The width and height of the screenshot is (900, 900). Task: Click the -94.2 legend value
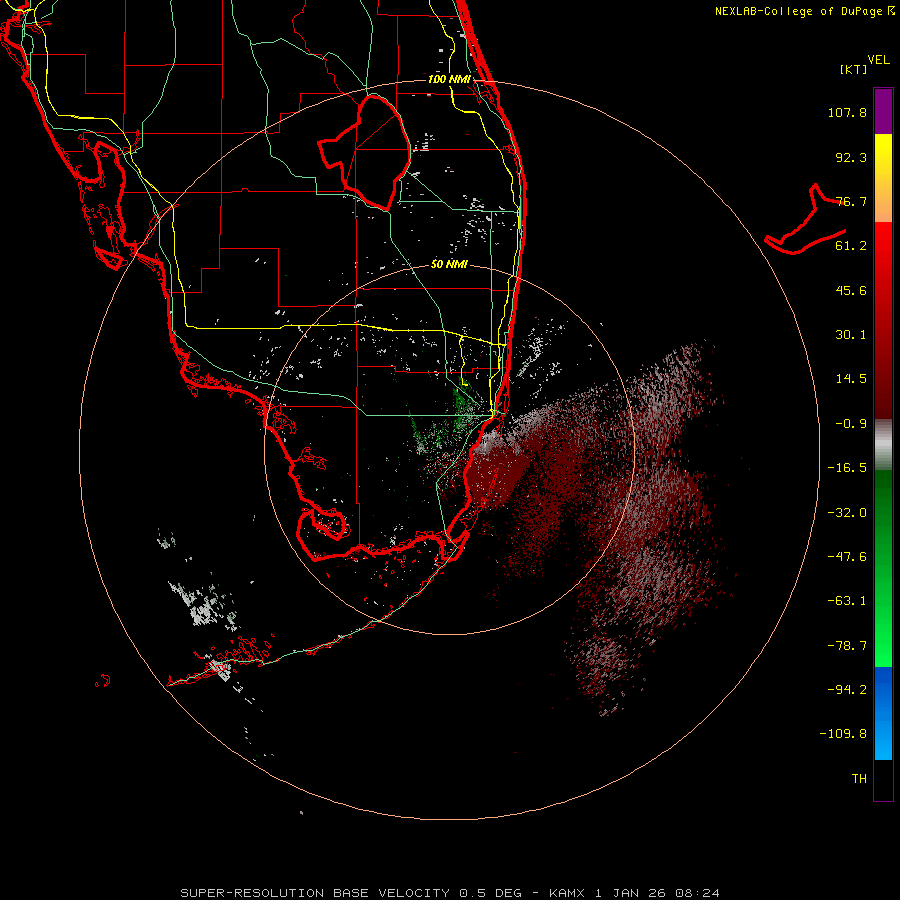[x=847, y=689]
